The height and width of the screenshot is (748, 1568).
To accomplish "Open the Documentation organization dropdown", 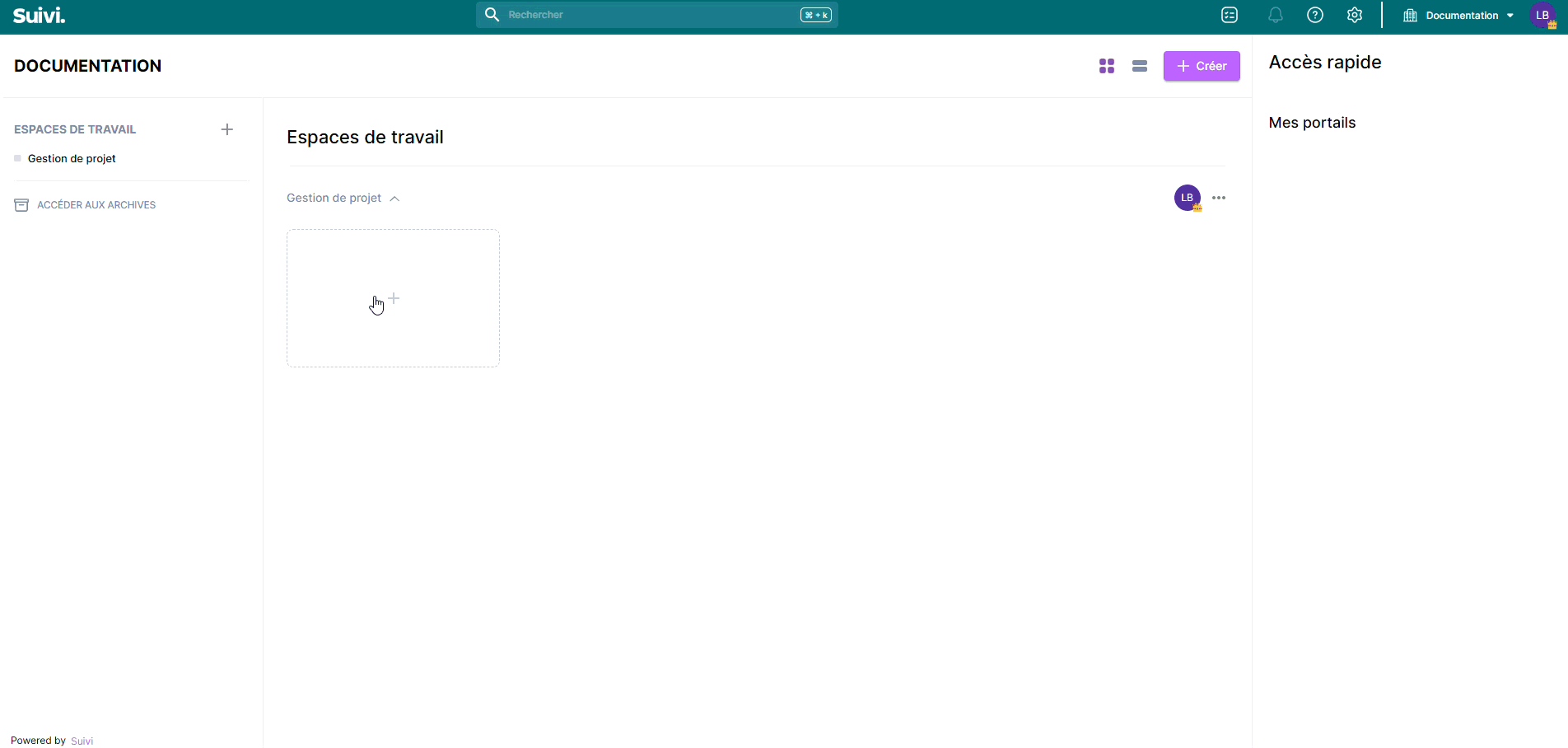I will [x=1459, y=16].
